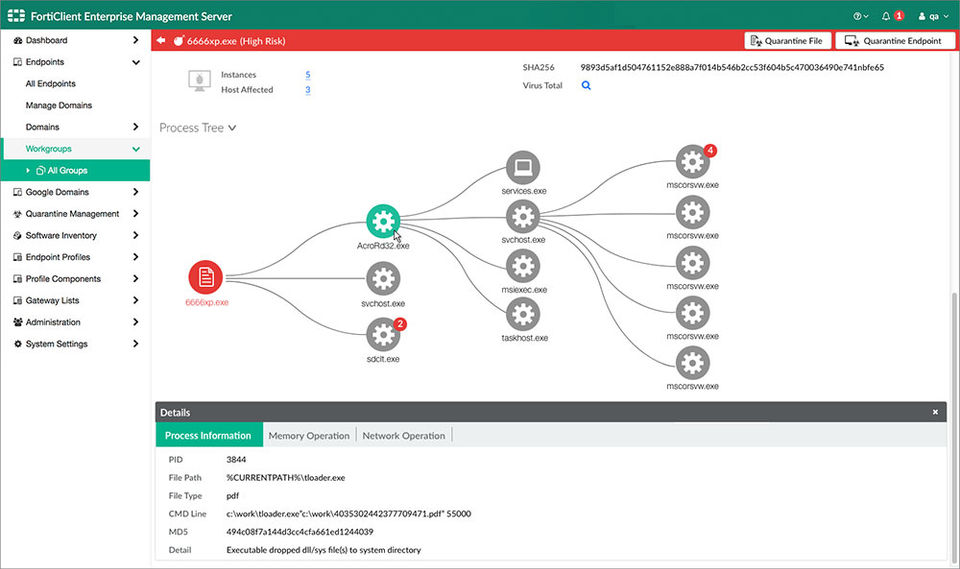This screenshot has width=960, height=569.
Task: Select the msiexec.exe process node
Action: pyautogui.click(x=523, y=266)
